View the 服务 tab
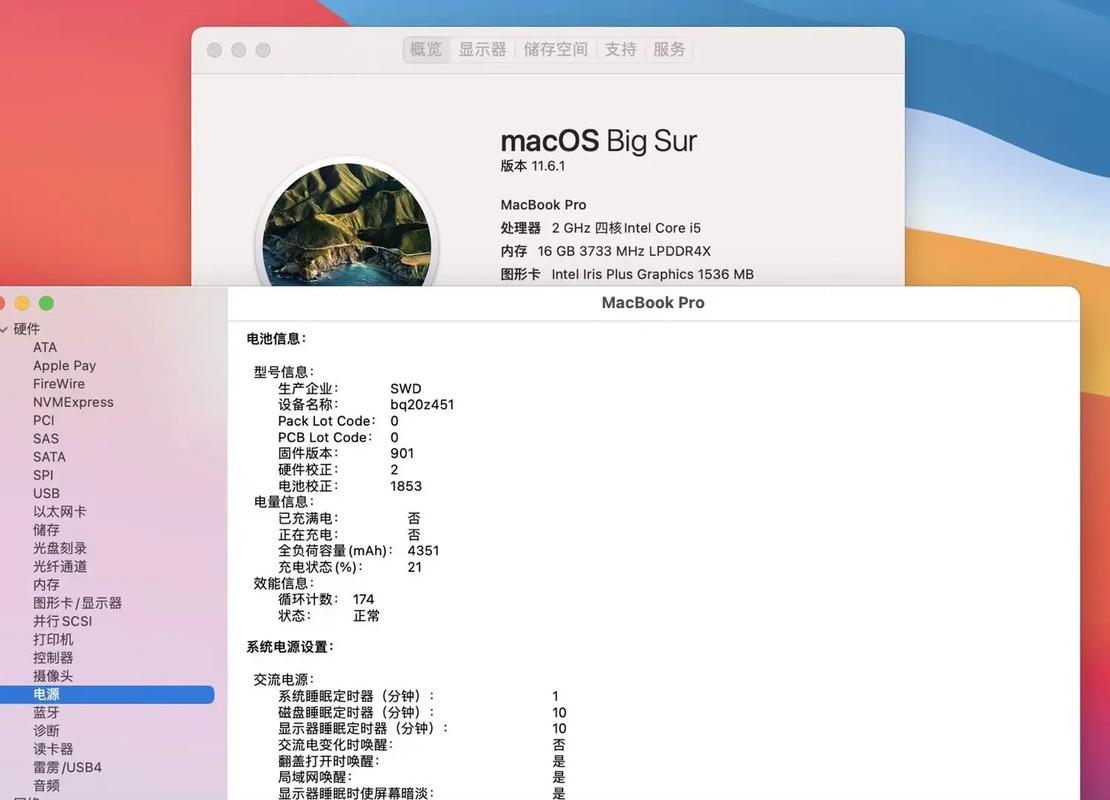The width and height of the screenshot is (1110, 800). tap(669, 49)
